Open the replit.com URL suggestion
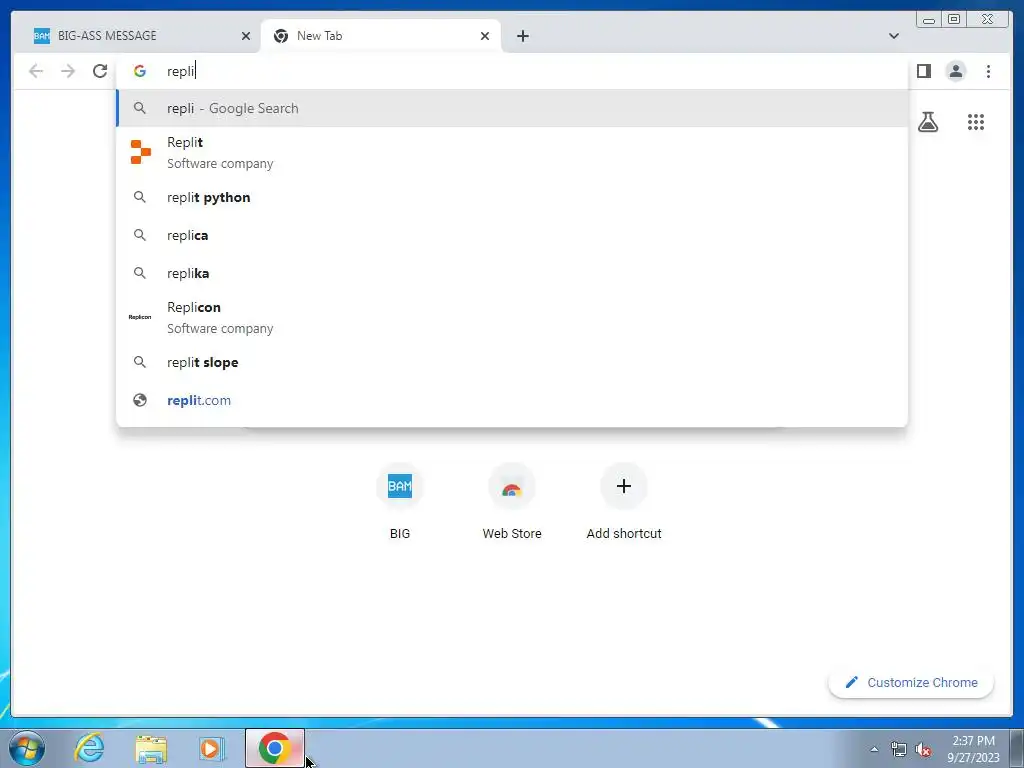The image size is (1024, 768). pos(512,400)
